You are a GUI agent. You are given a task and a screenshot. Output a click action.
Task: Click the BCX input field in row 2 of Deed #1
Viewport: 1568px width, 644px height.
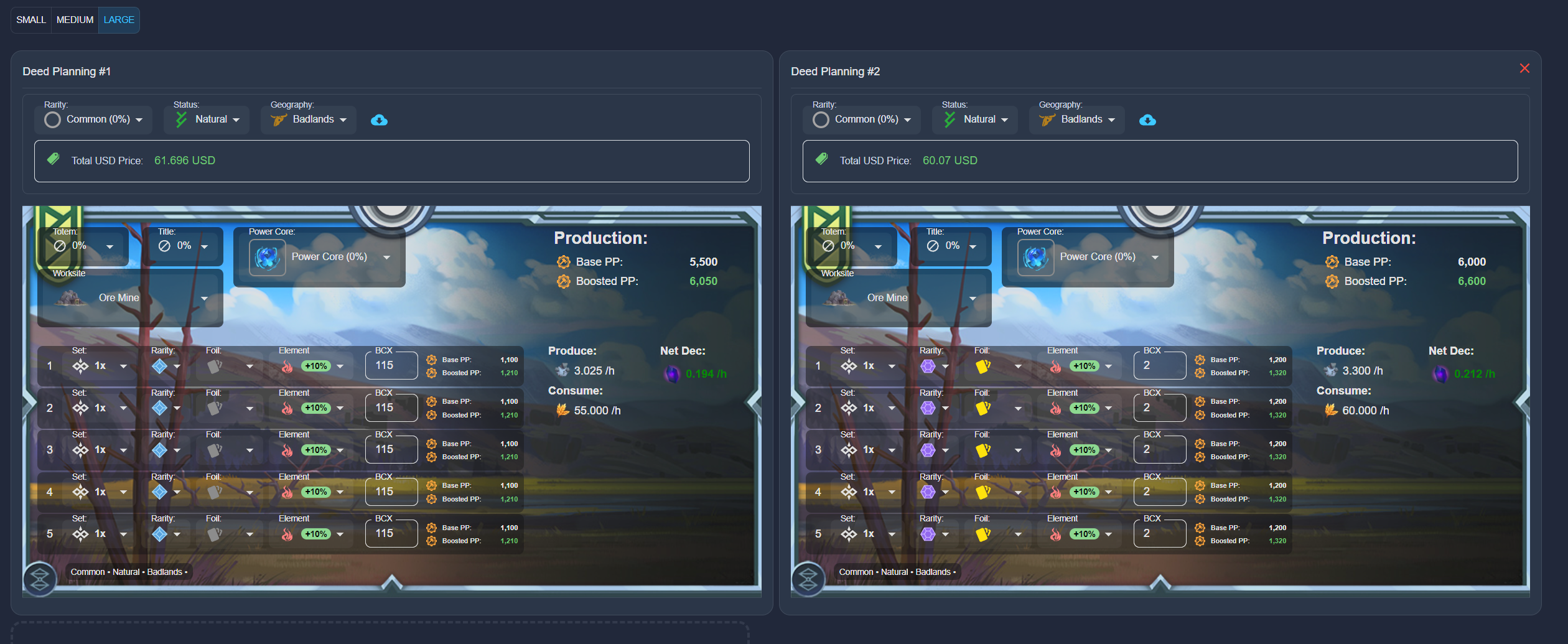click(x=391, y=408)
